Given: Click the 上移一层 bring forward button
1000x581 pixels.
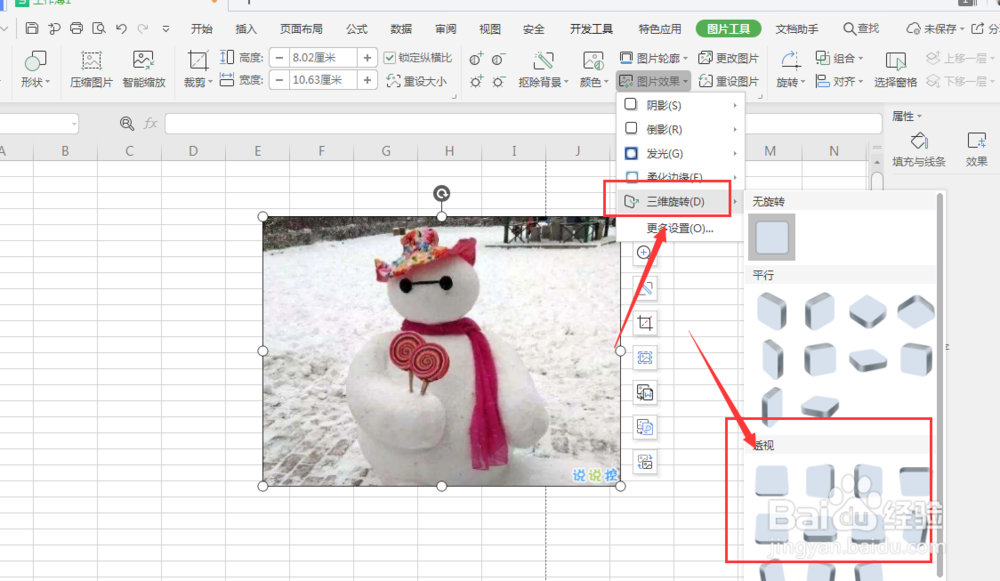Looking at the screenshot, I should point(959,58).
